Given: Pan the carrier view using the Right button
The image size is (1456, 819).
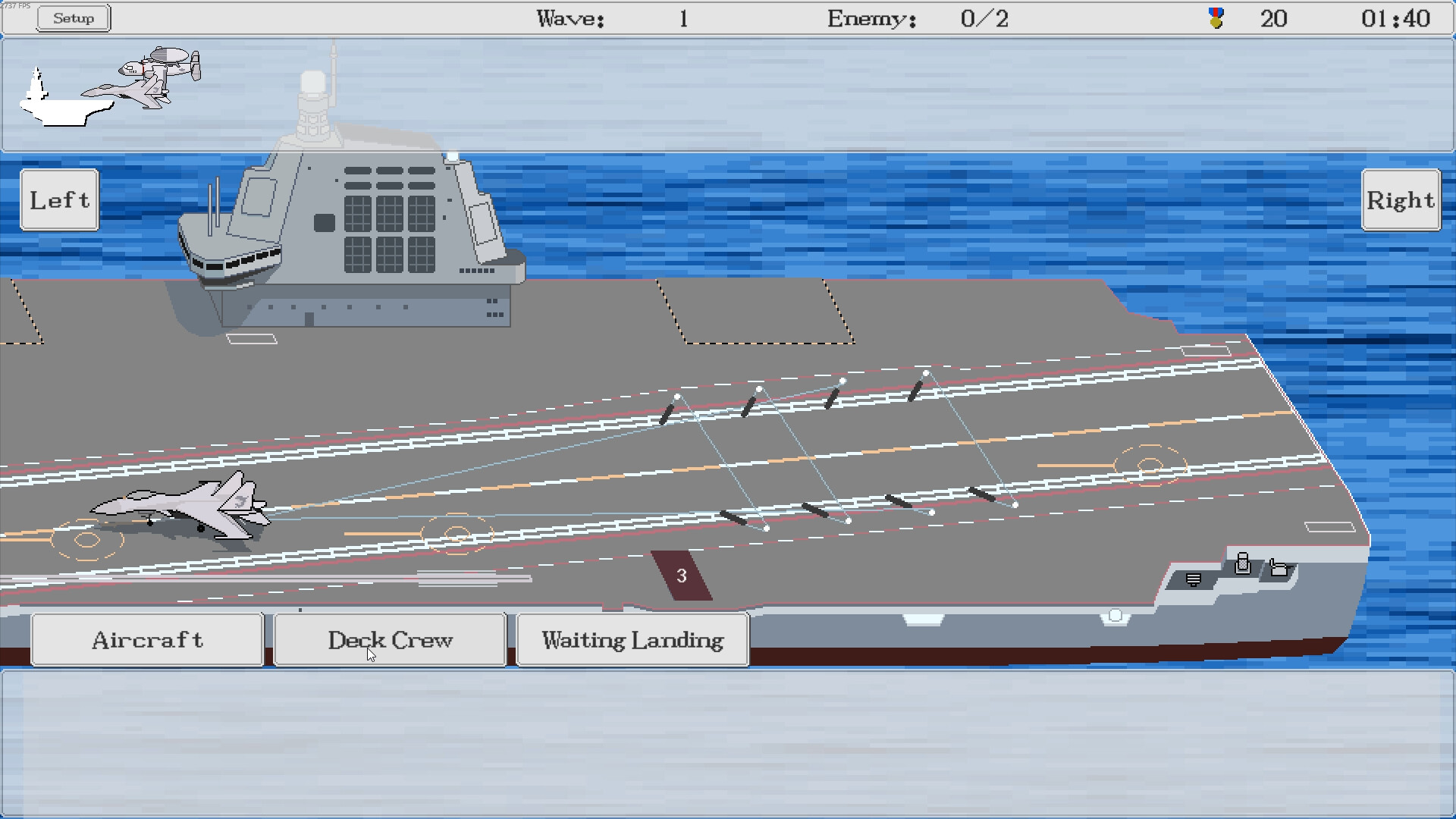Looking at the screenshot, I should pyautogui.click(x=1400, y=199).
